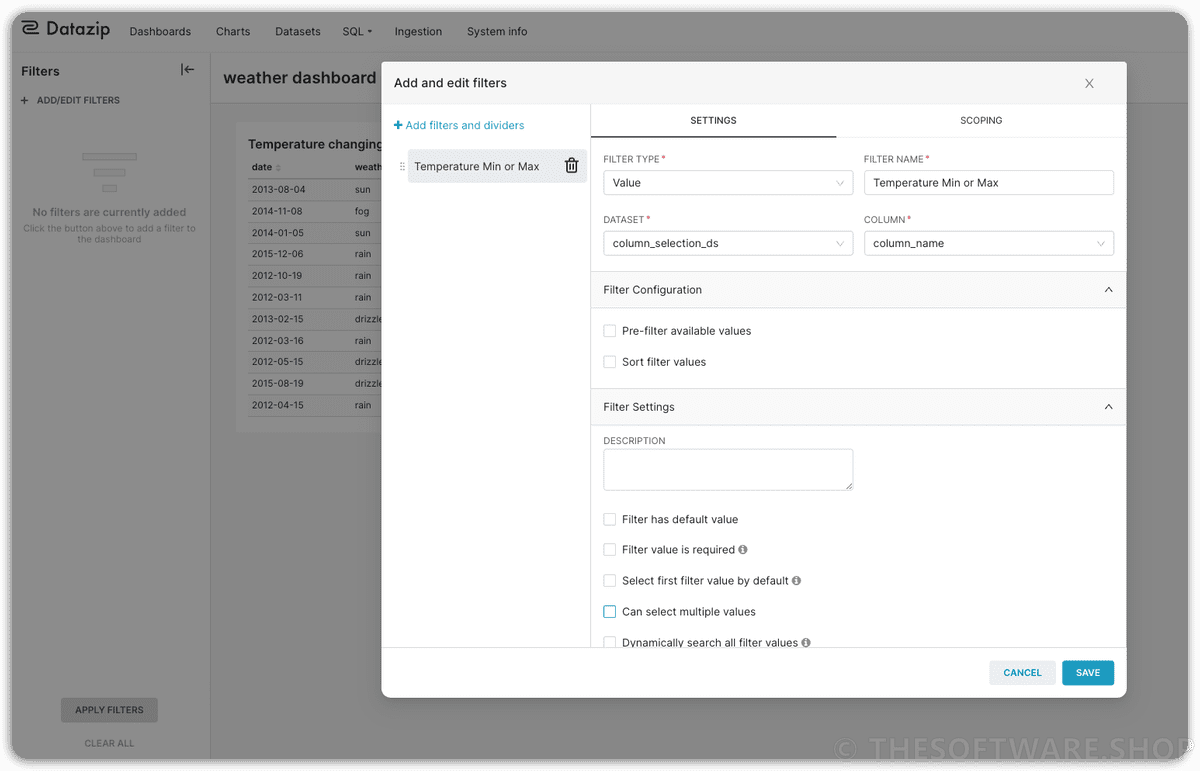The height and width of the screenshot is (771, 1200).
Task: Check Select first filter value by default
Action: click(x=610, y=581)
